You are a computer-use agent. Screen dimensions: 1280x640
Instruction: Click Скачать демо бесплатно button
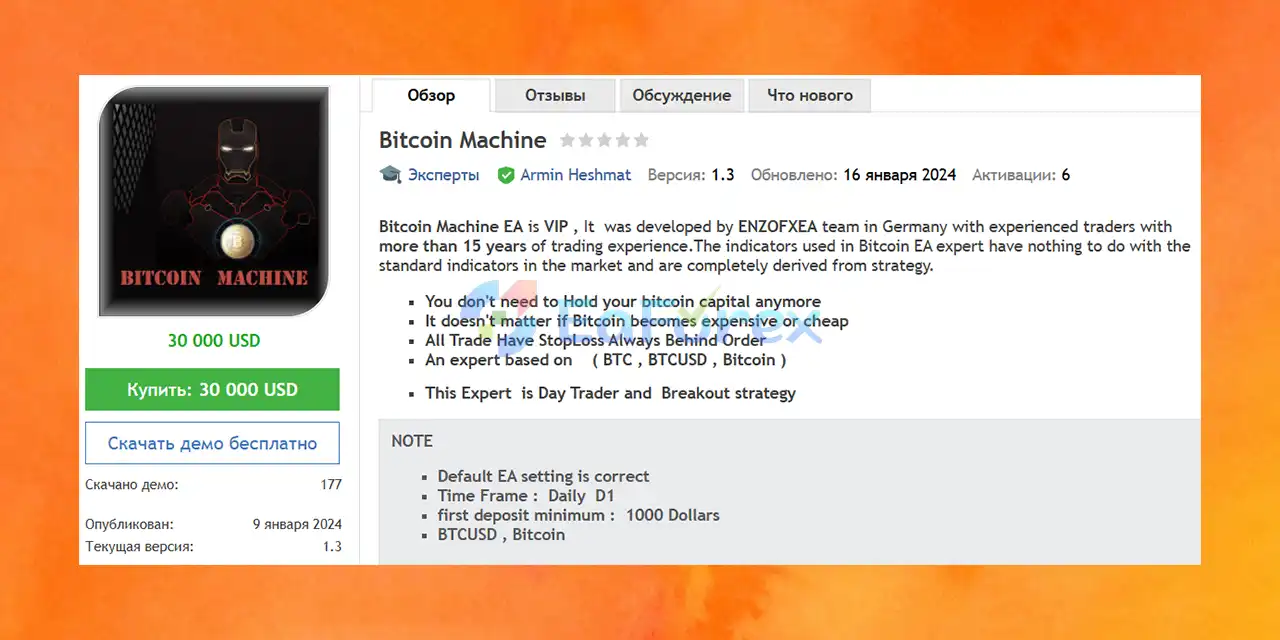(212, 443)
